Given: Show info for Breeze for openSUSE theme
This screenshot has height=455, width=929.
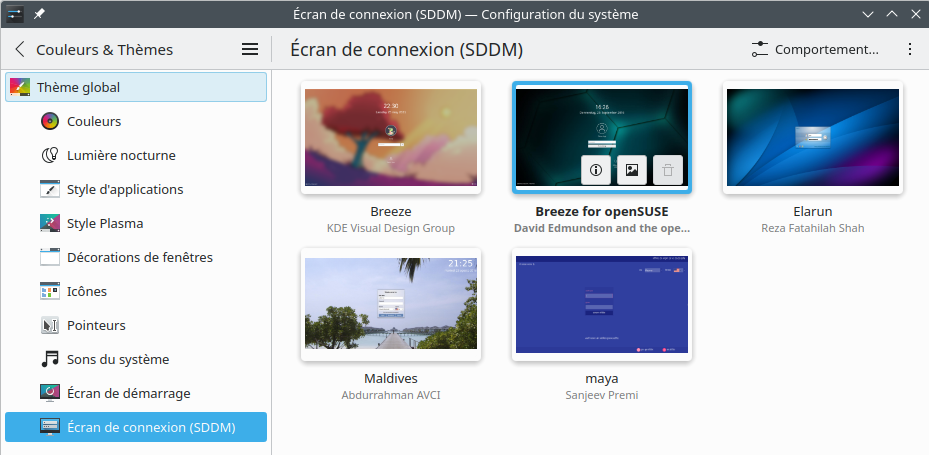Looking at the screenshot, I should [596, 170].
